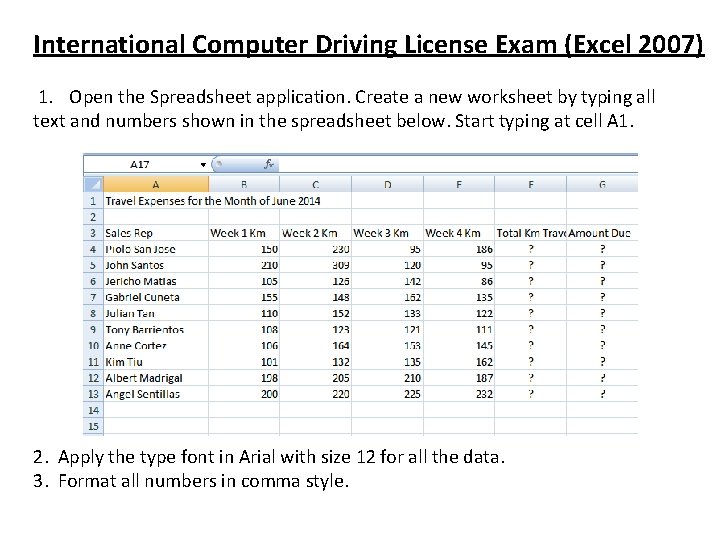This screenshot has width=720, height=540.
Task: Select the cell 'Anne Cortez'
Action: point(156,346)
